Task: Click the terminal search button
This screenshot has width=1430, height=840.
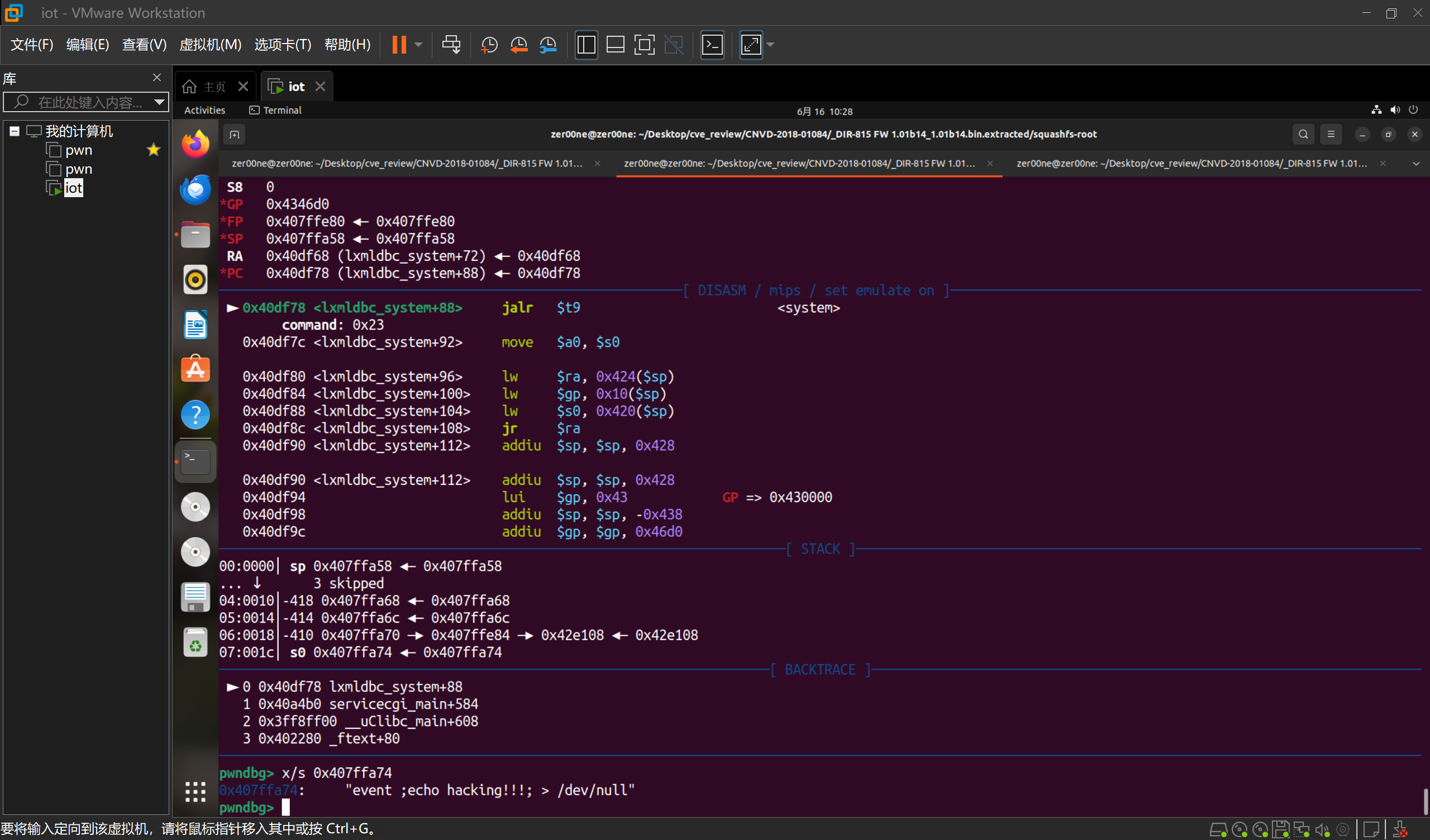Action: coord(1303,135)
